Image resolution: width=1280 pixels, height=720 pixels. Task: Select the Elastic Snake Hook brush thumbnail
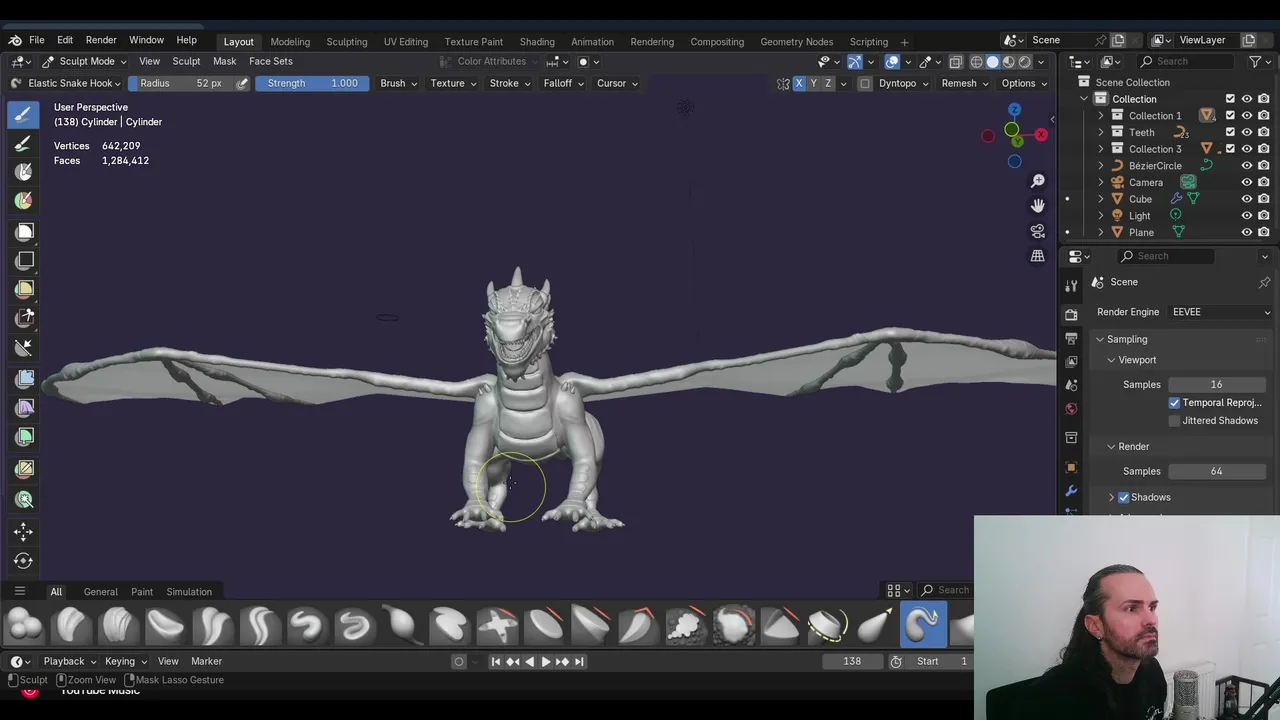tap(923, 625)
